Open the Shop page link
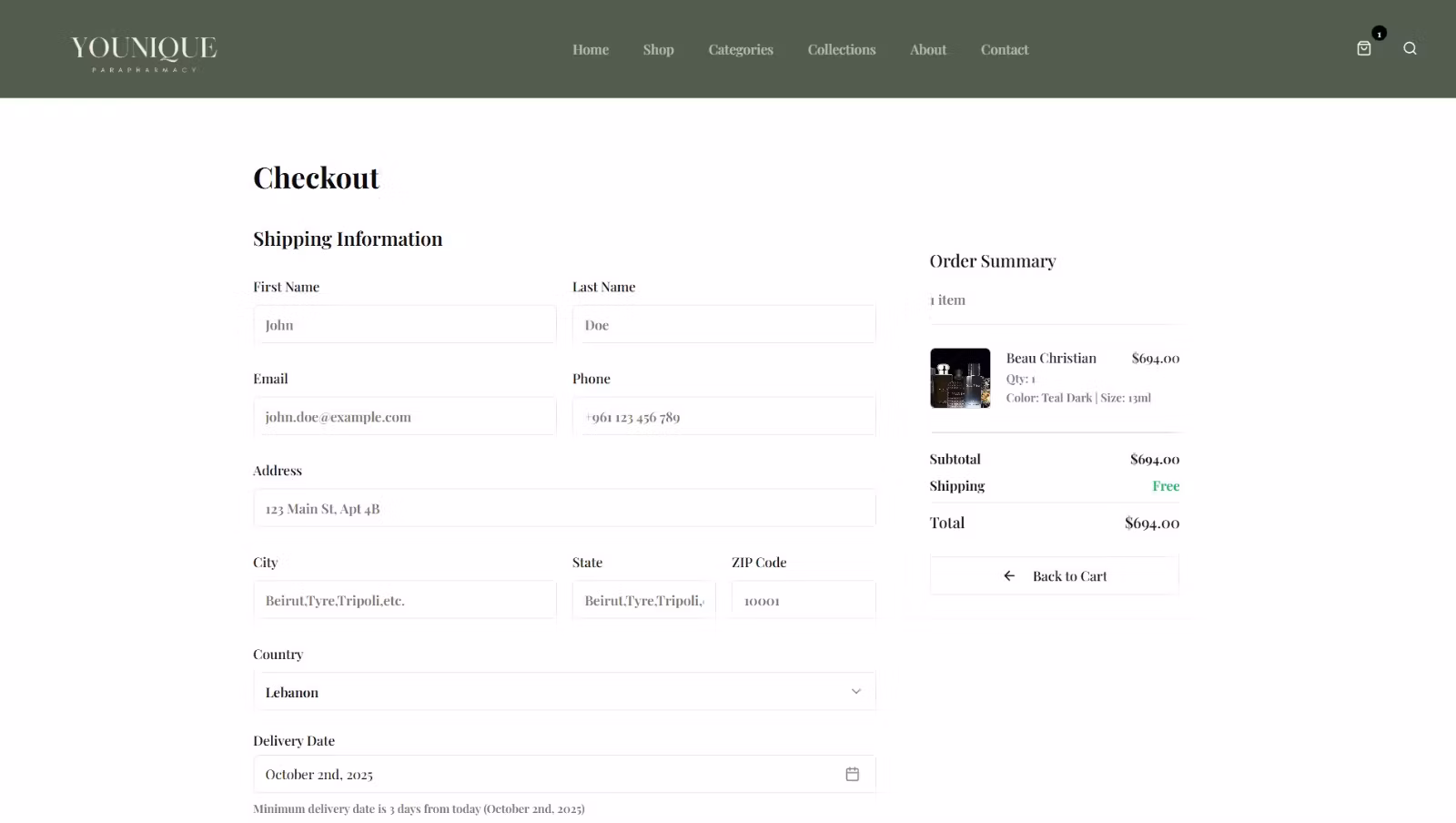Image resolution: width=1456 pixels, height=823 pixels. [657, 49]
